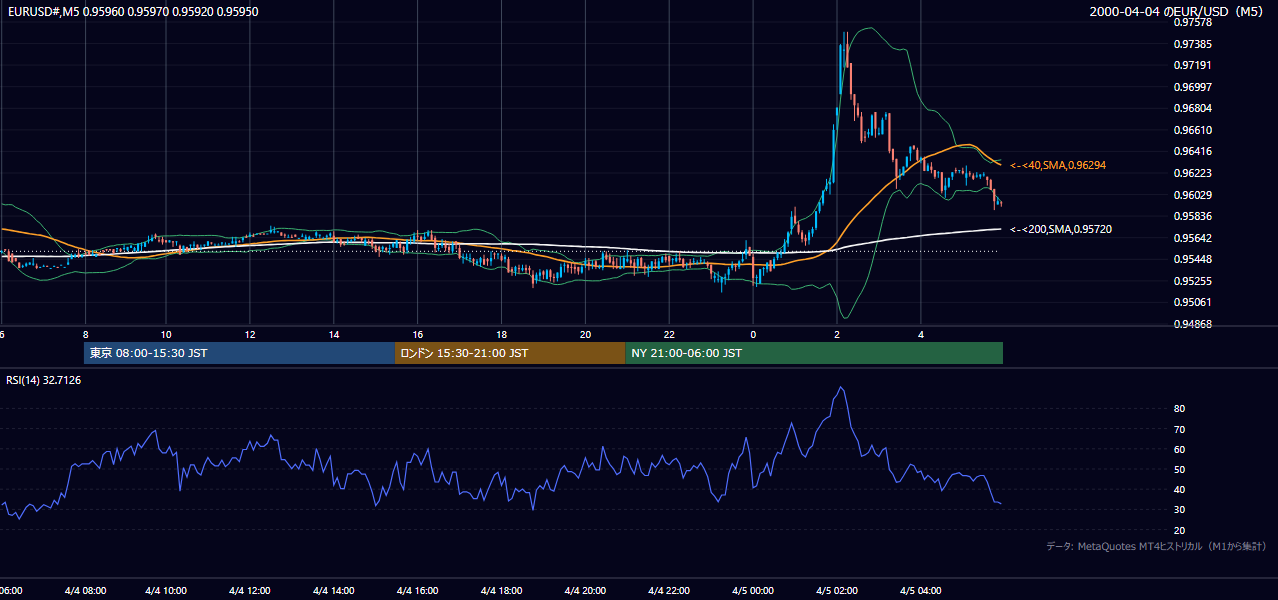
Task: Click the 4/5 00:00 date axis label
Action: pos(753,591)
